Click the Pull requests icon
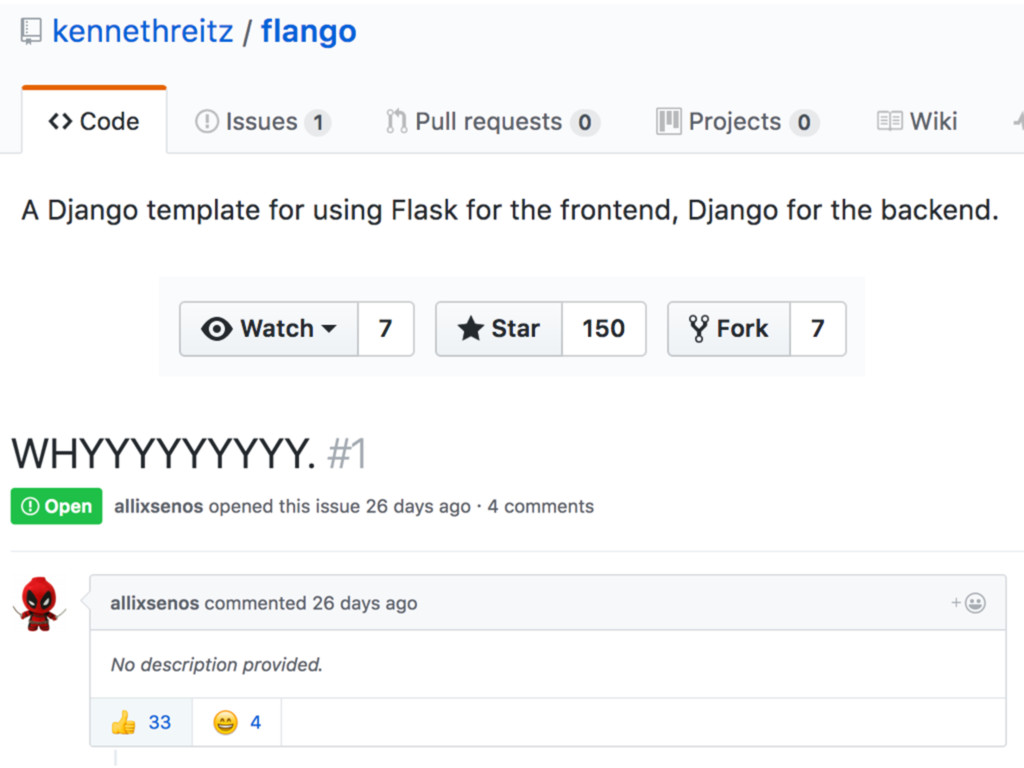1024x768 pixels. pyautogui.click(x=396, y=122)
